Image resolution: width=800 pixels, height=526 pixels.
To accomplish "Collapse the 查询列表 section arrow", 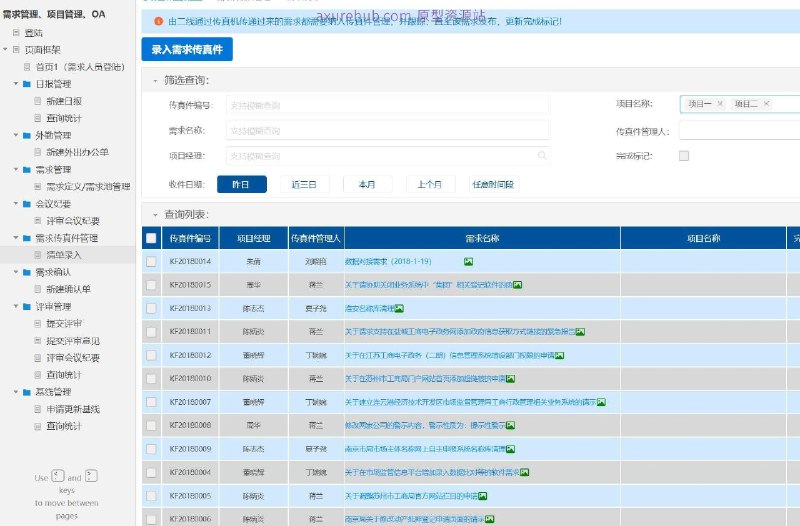I will point(155,215).
